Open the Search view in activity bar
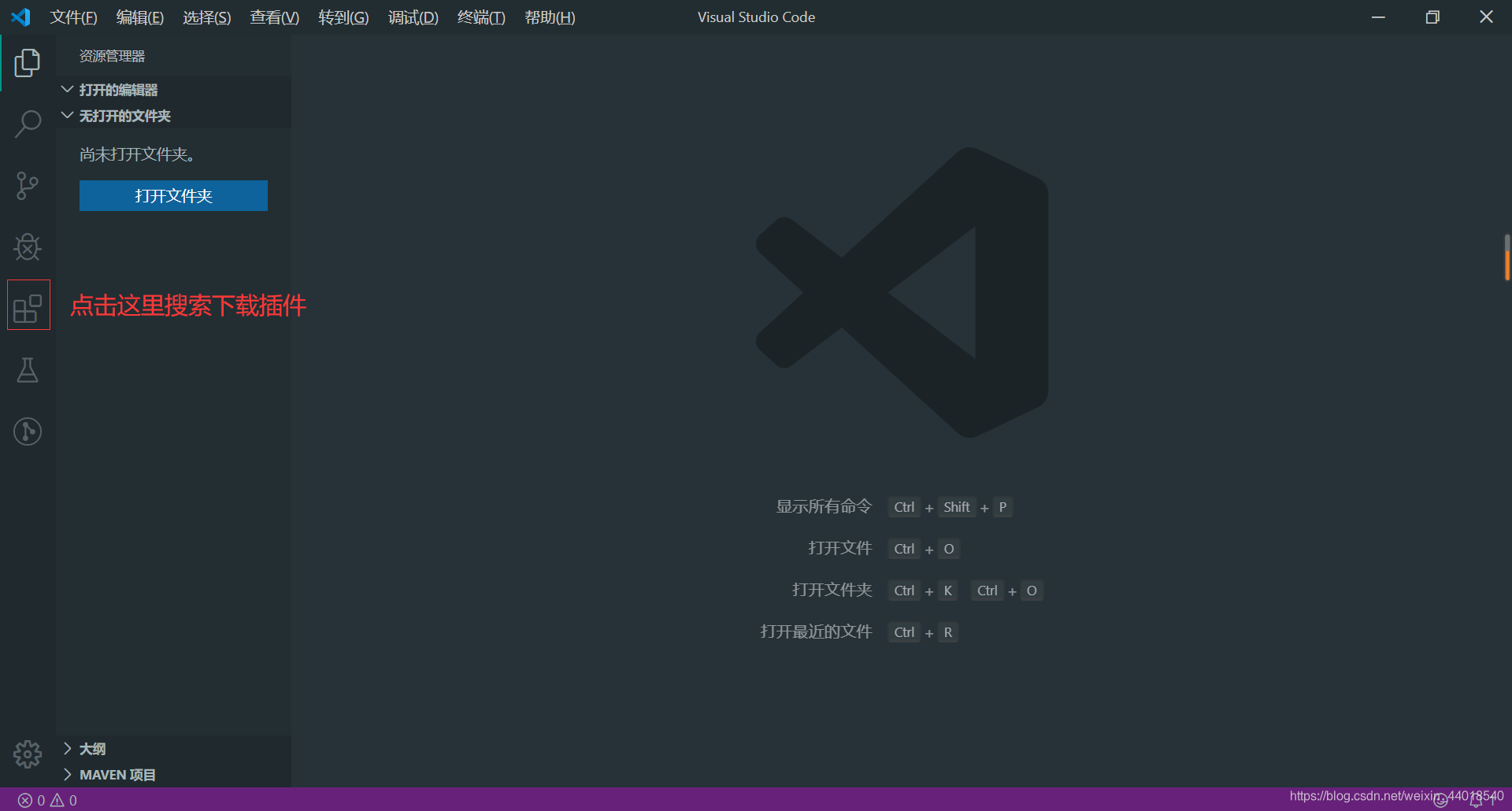Image resolution: width=1512 pixels, height=811 pixels. point(28,124)
